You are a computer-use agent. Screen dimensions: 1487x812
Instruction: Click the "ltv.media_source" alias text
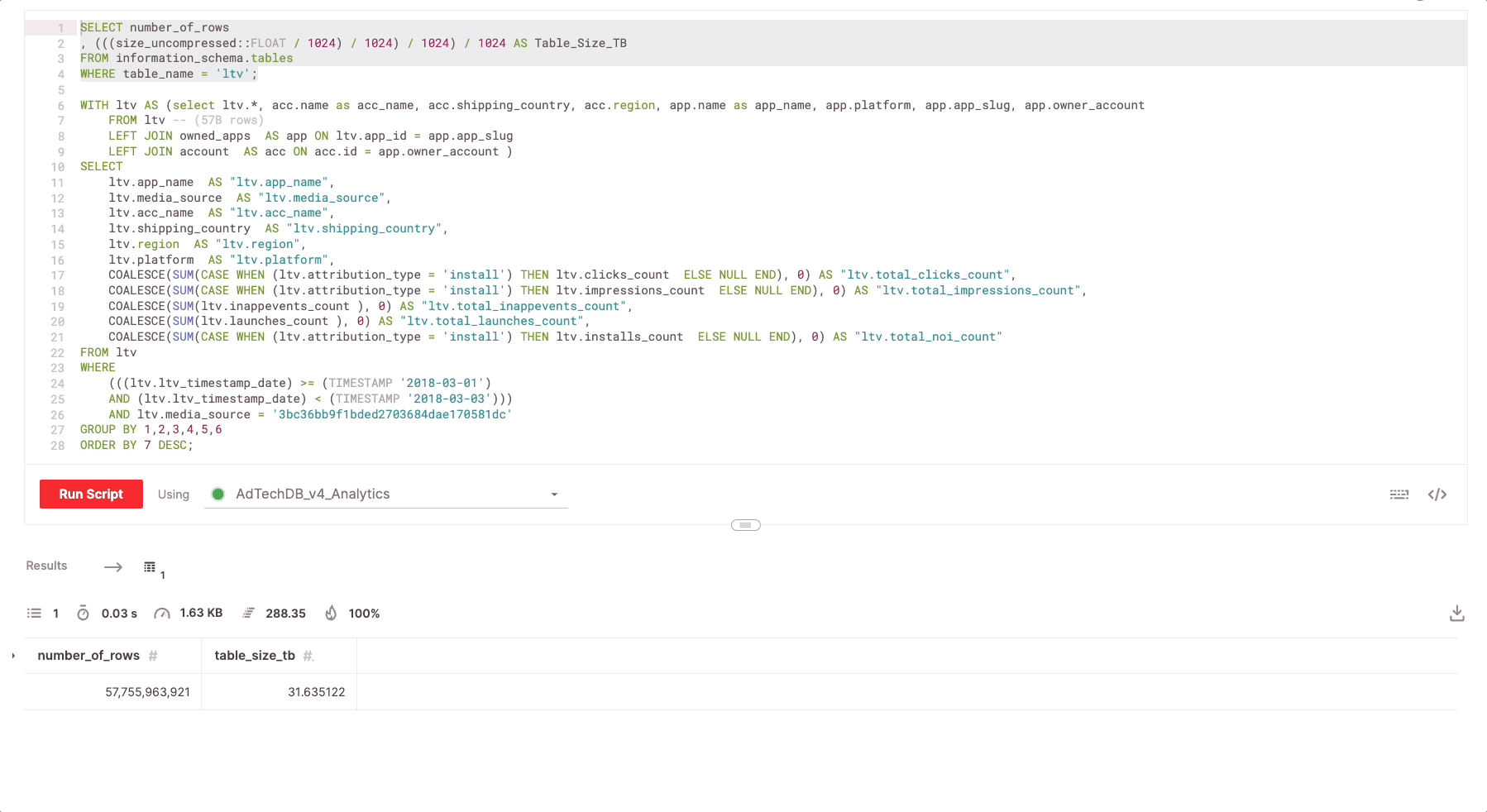pos(321,198)
